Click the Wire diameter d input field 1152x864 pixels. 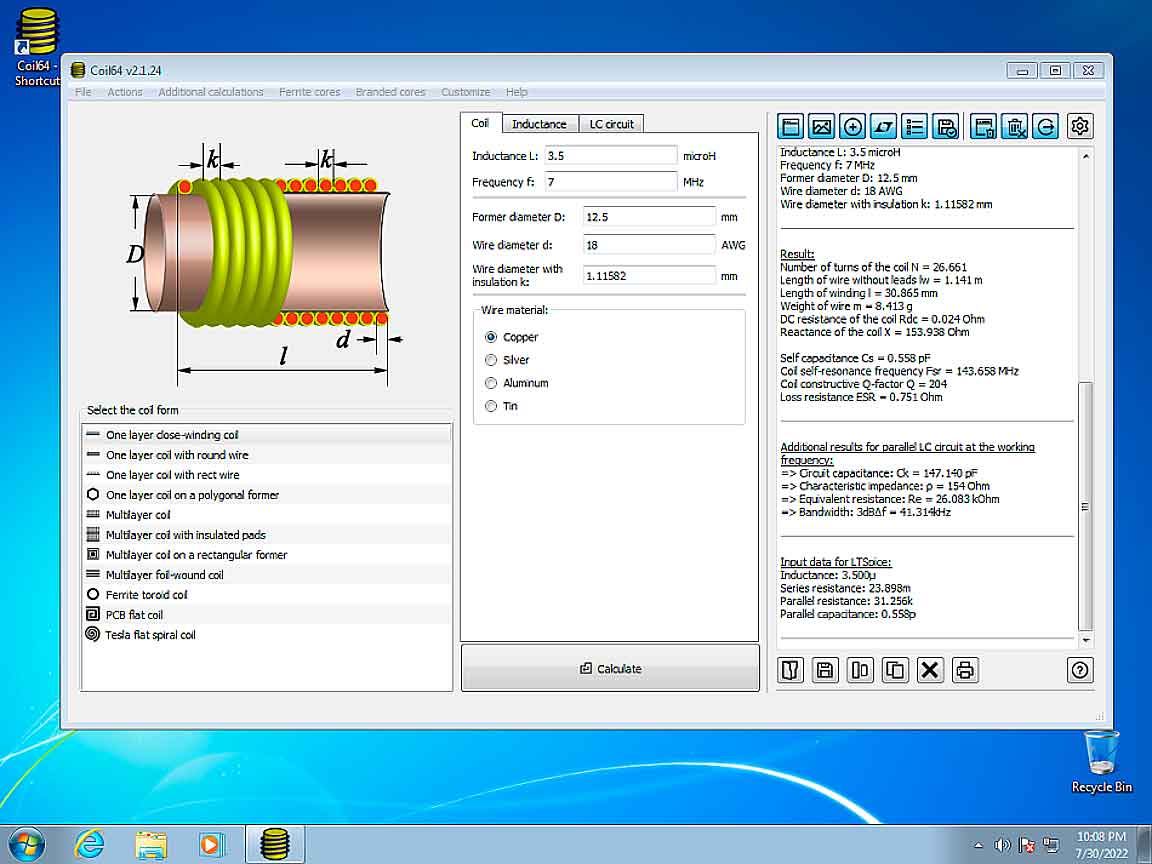pyautogui.click(x=649, y=245)
